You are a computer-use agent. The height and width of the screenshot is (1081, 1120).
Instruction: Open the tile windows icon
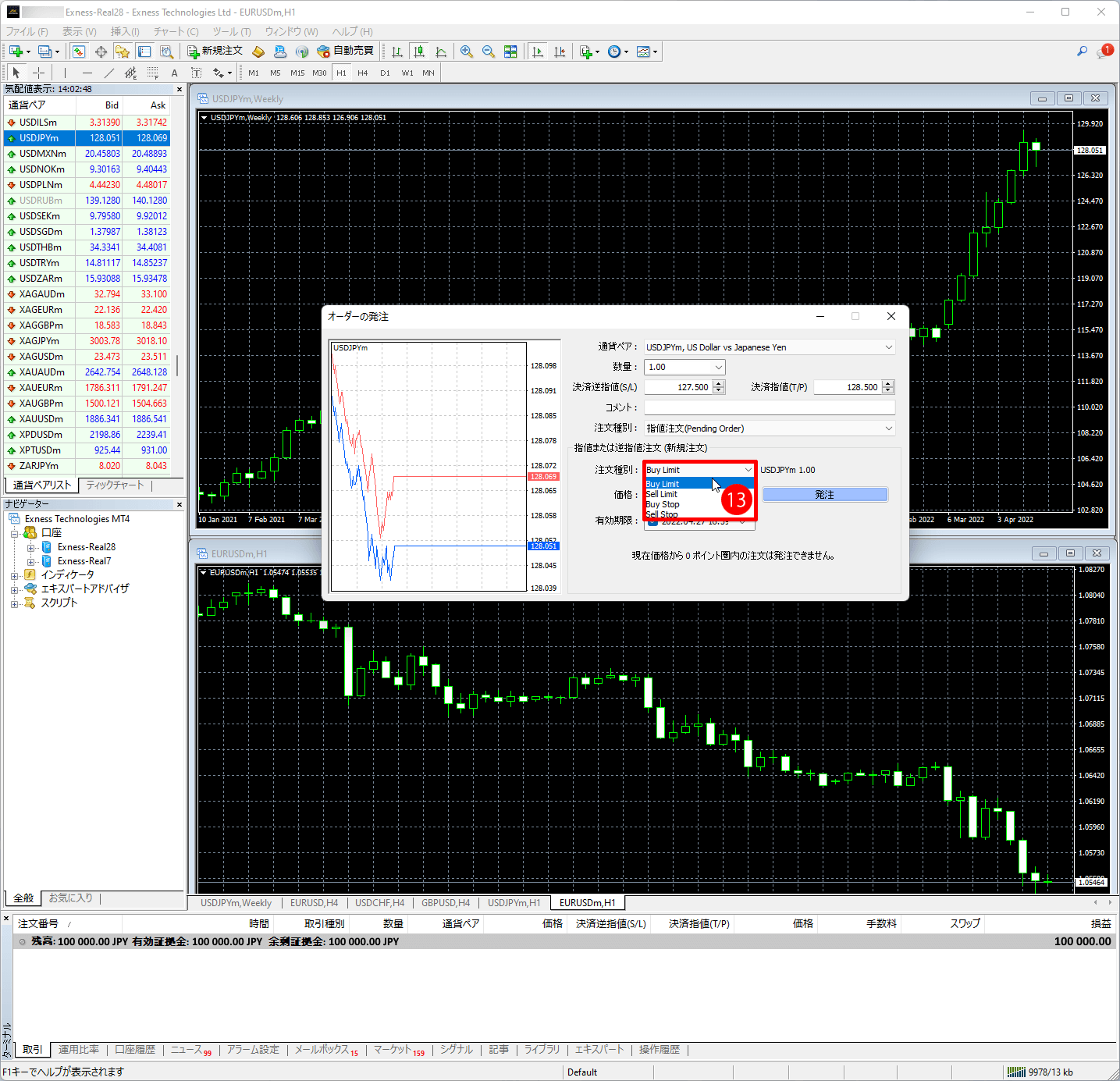[510, 52]
